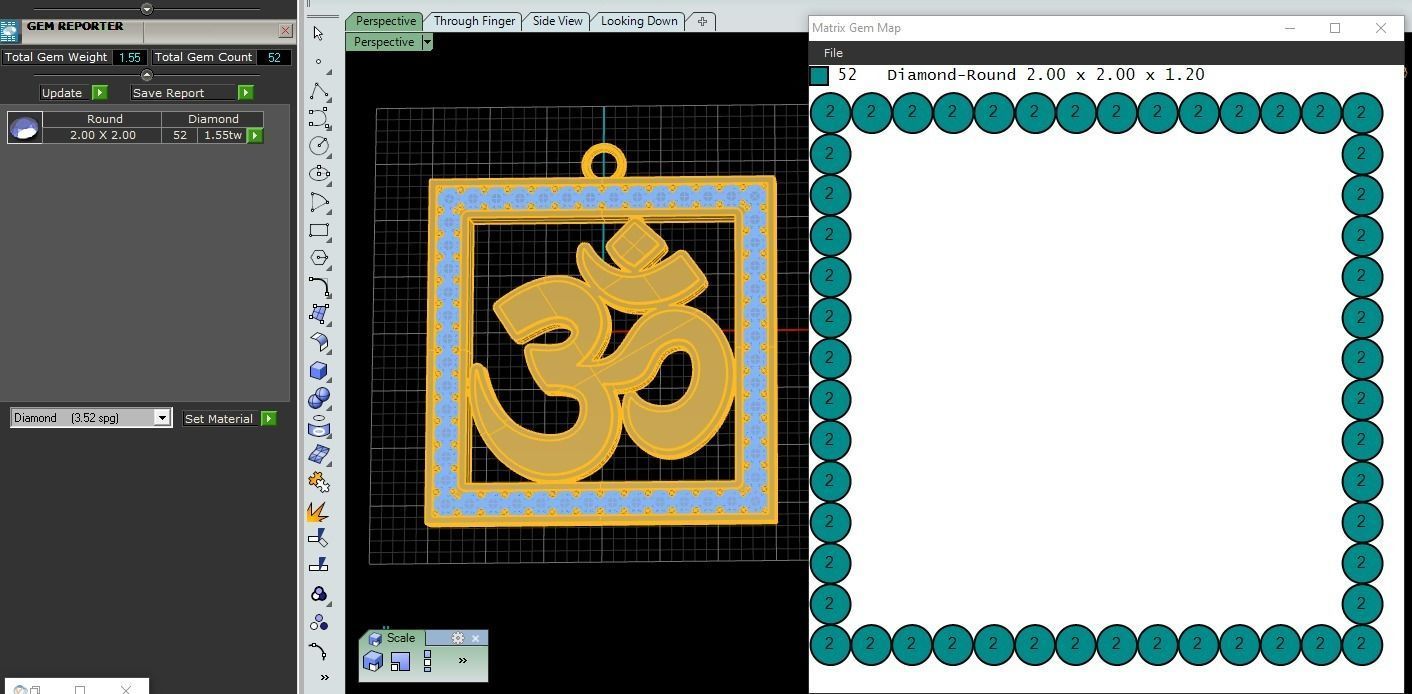Open Scale panel gear settings
This screenshot has height=694, width=1412.
(x=457, y=638)
